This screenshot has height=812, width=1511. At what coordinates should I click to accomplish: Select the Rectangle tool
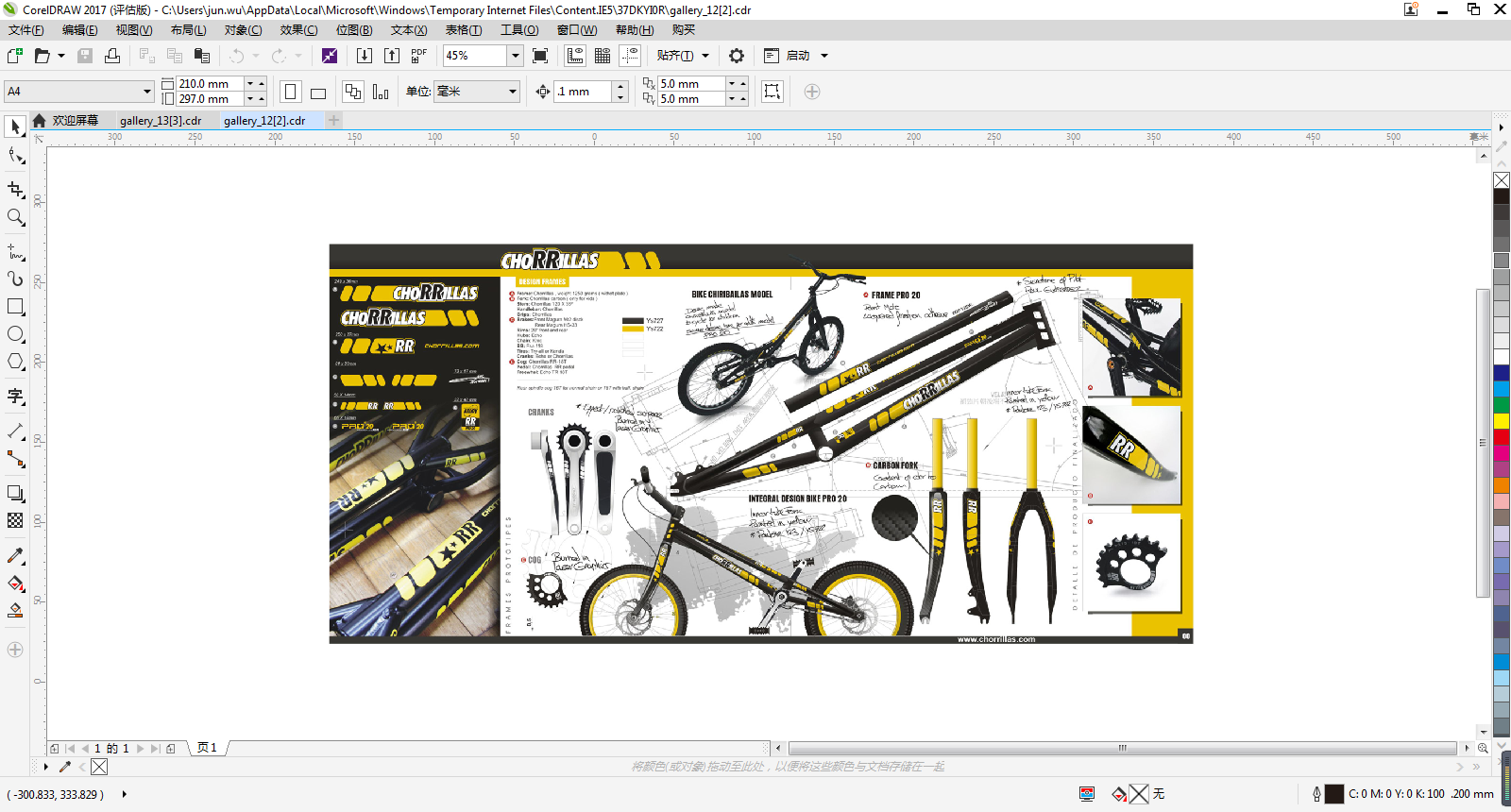click(x=15, y=307)
